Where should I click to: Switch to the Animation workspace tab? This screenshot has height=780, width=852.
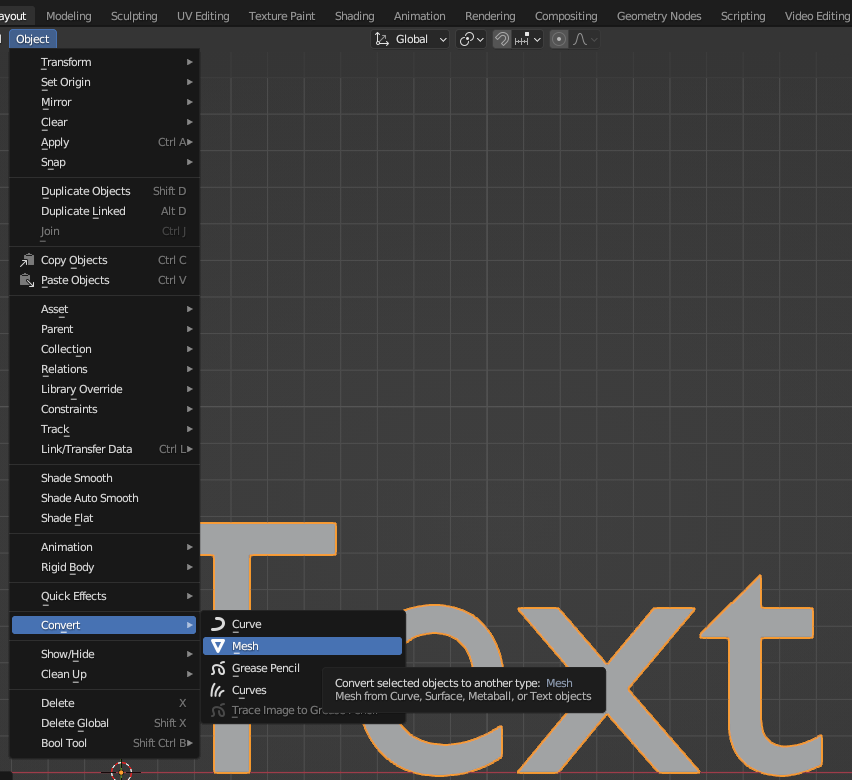[419, 16]
